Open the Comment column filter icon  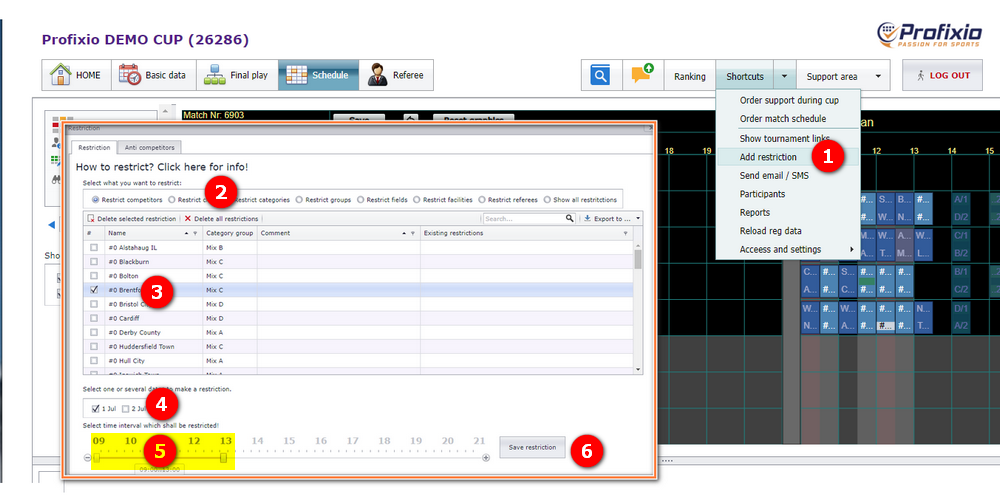(x=413, y=233)
